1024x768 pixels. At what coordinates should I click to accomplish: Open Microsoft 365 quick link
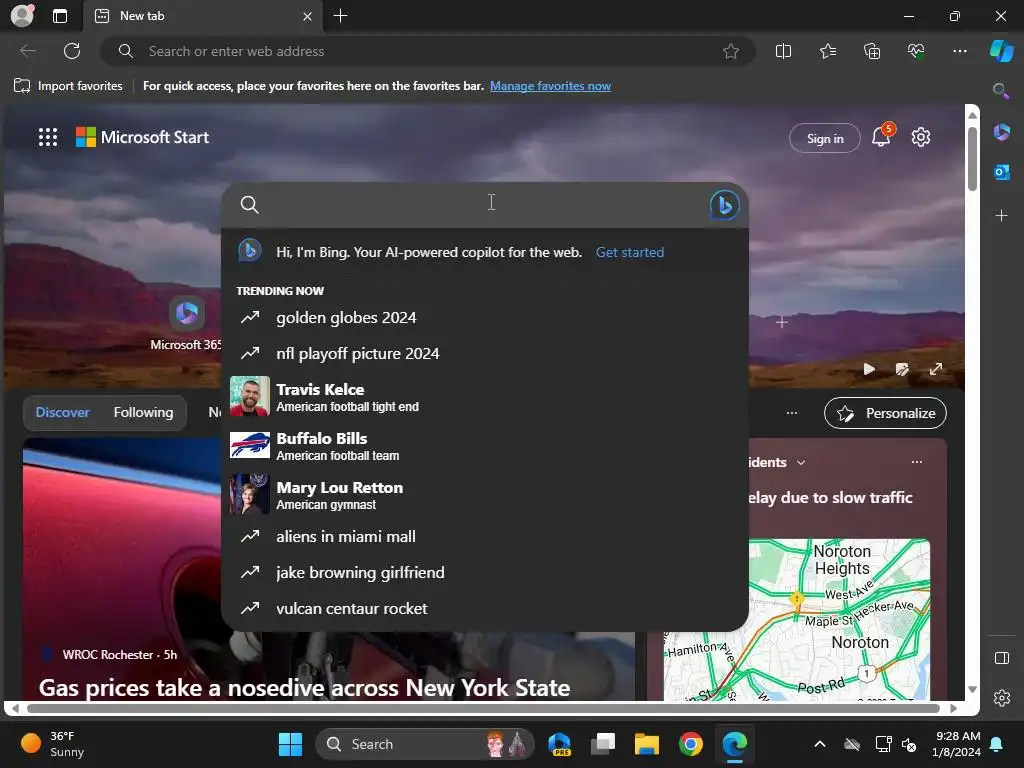point(186,324)
